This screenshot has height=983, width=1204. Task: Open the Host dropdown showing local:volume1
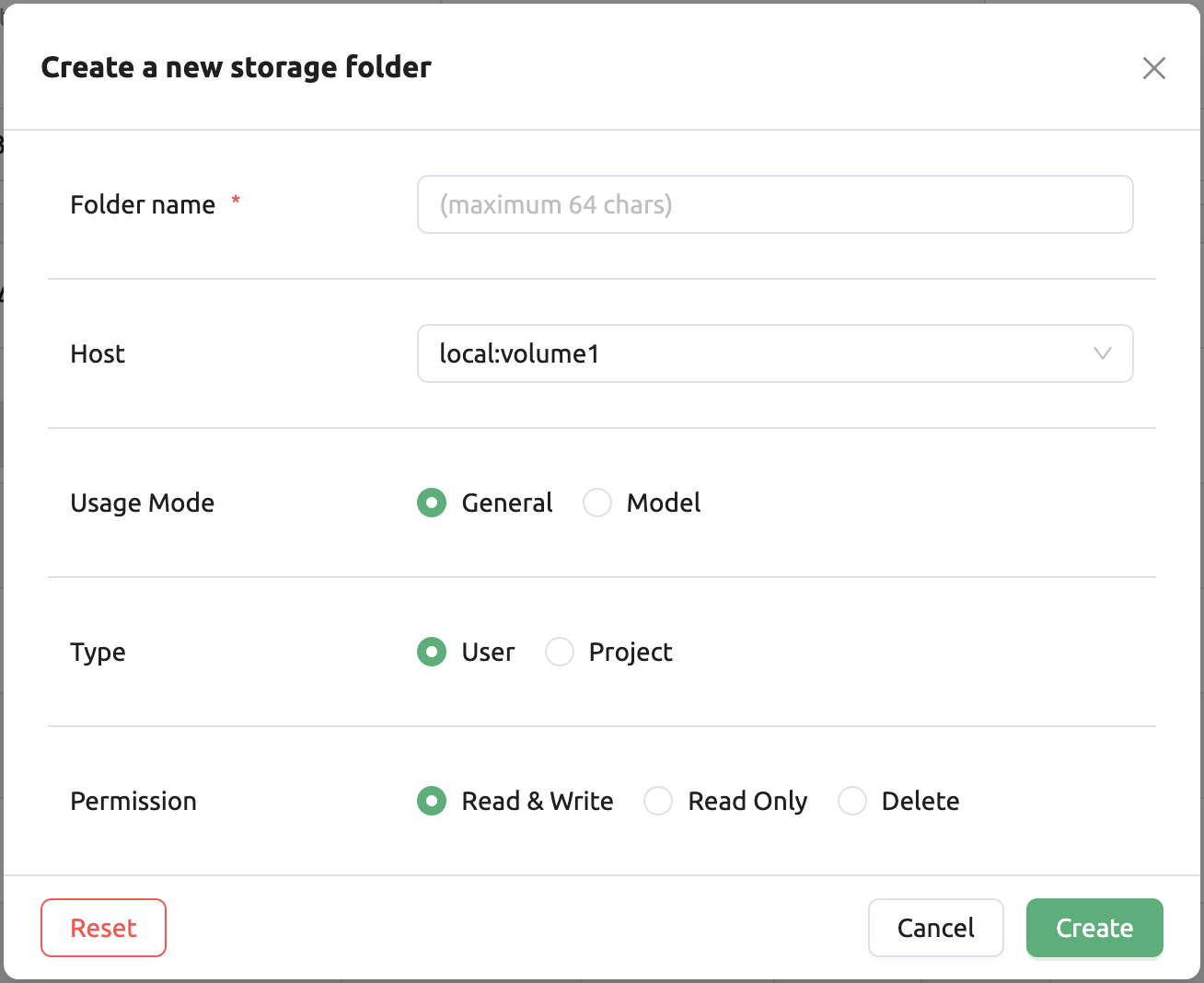(775, 353)
